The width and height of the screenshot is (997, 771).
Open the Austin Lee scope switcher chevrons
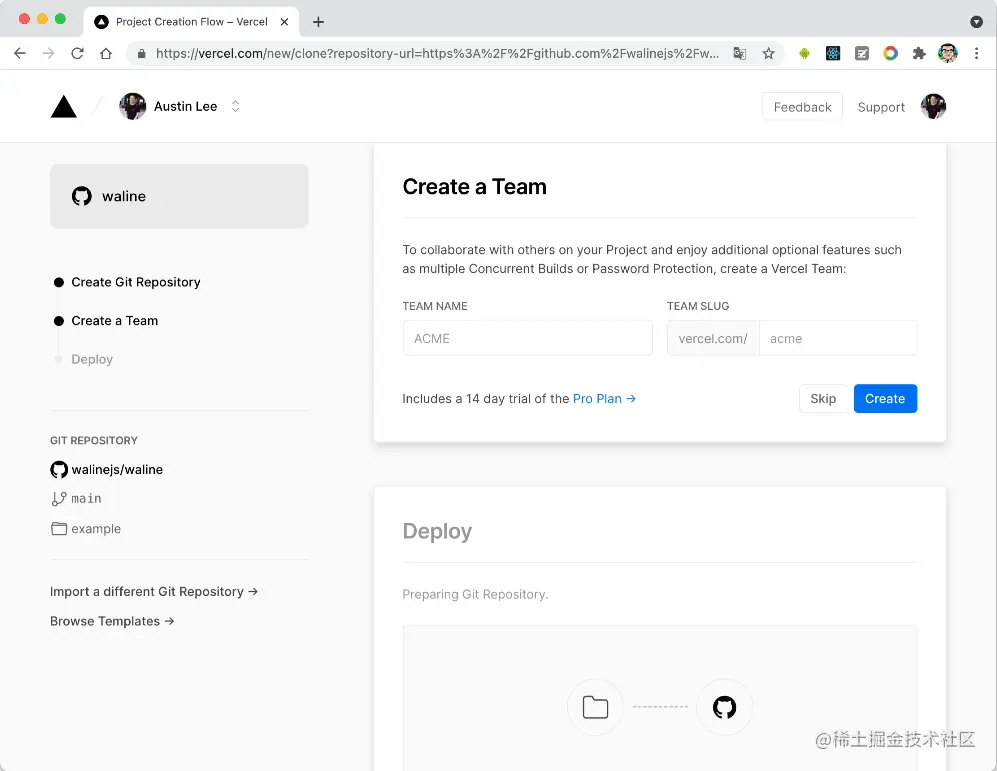235,106
